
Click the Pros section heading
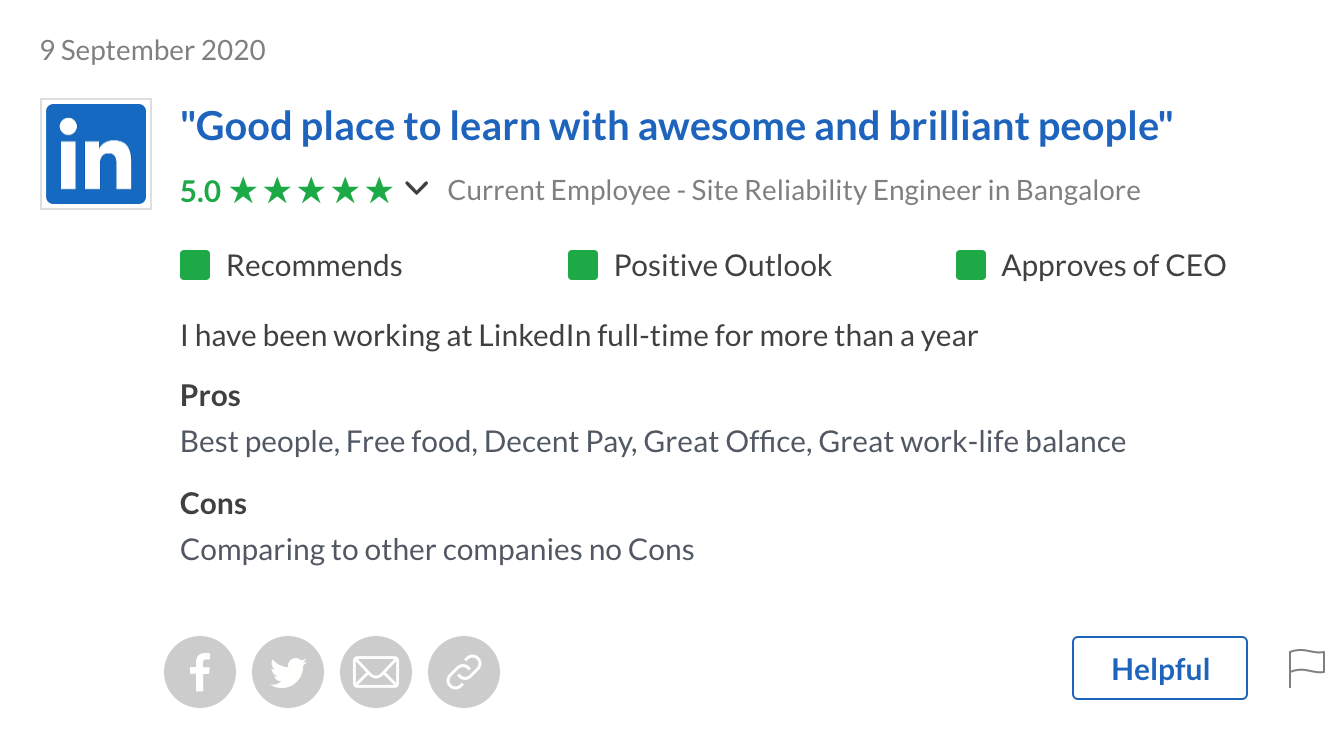210,395
